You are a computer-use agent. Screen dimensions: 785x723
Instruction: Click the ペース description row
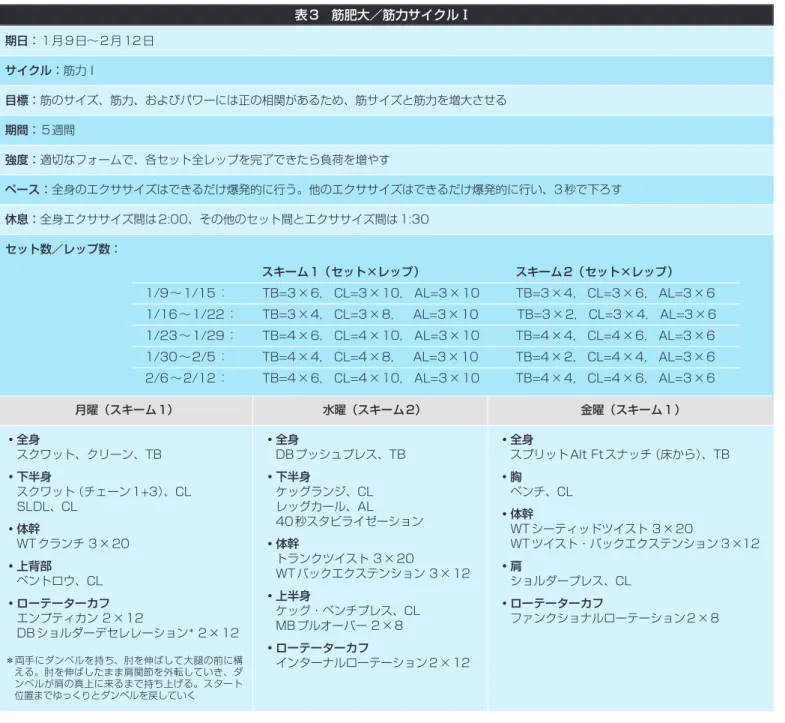[386, 189]
